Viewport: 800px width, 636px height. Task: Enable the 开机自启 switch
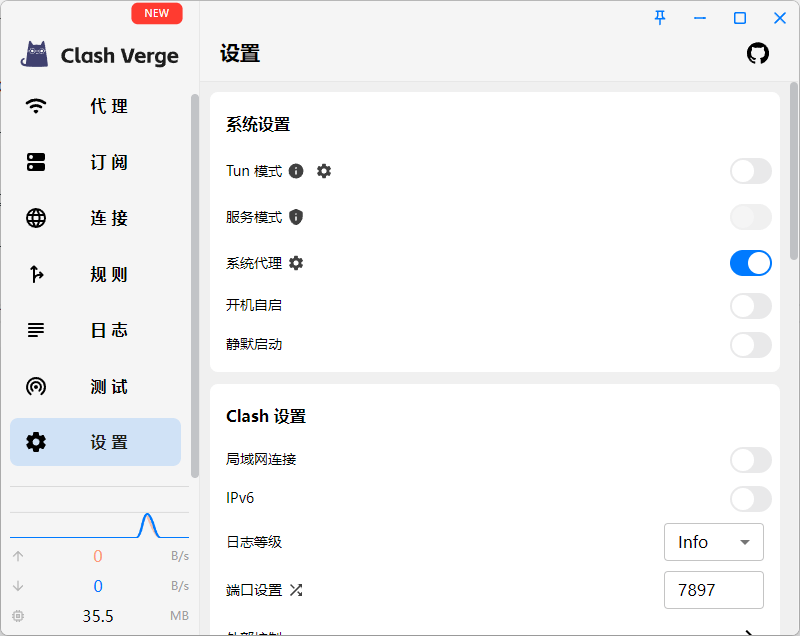pos(750,305)
